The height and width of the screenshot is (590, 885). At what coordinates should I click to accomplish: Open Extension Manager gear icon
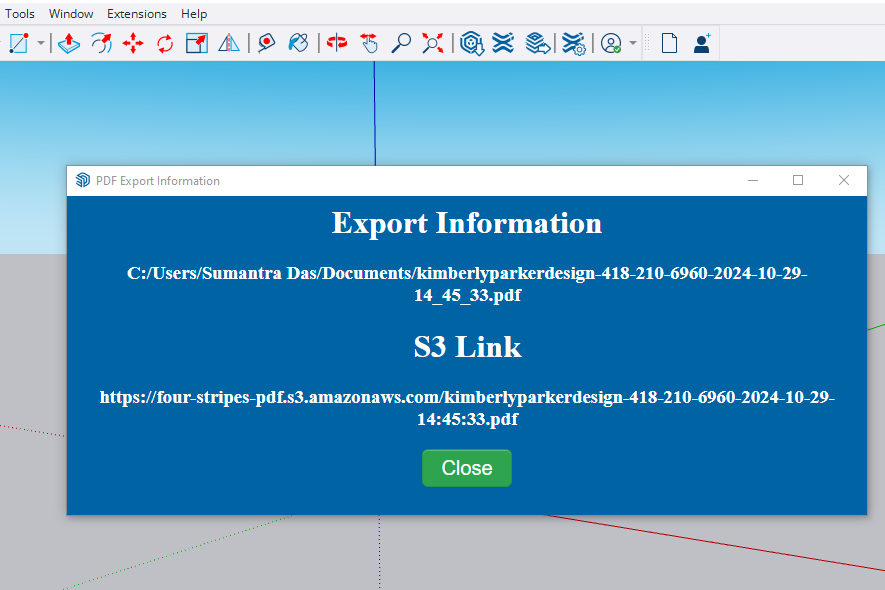(x=573, y=43)
